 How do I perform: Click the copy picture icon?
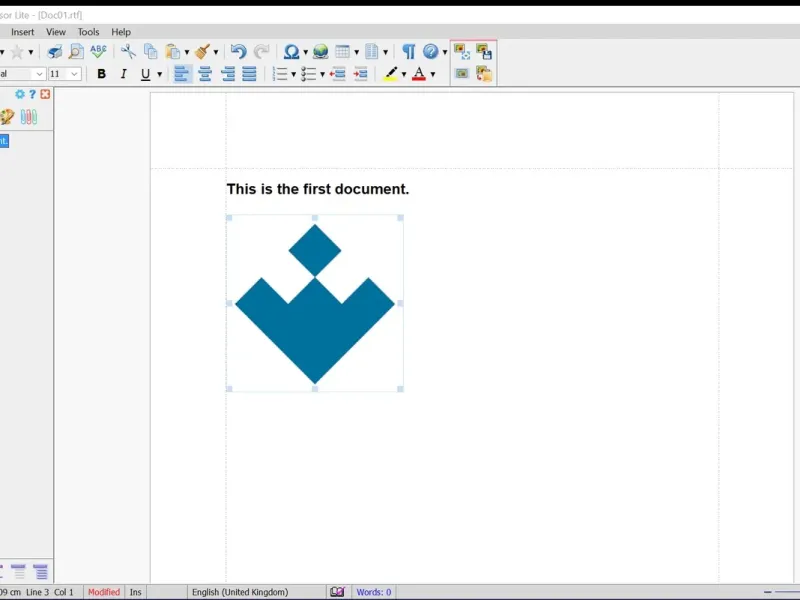[x=484, y=74]
